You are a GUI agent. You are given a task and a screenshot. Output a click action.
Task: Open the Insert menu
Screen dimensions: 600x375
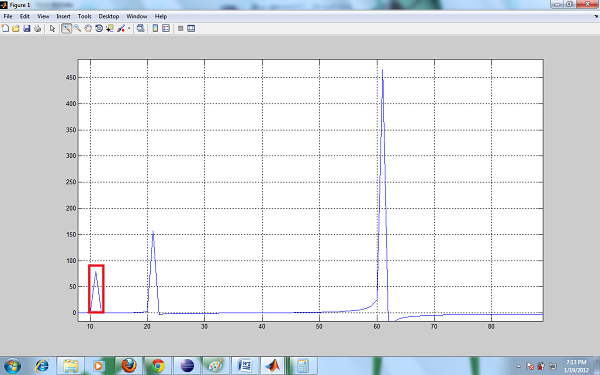click(64, 16)
